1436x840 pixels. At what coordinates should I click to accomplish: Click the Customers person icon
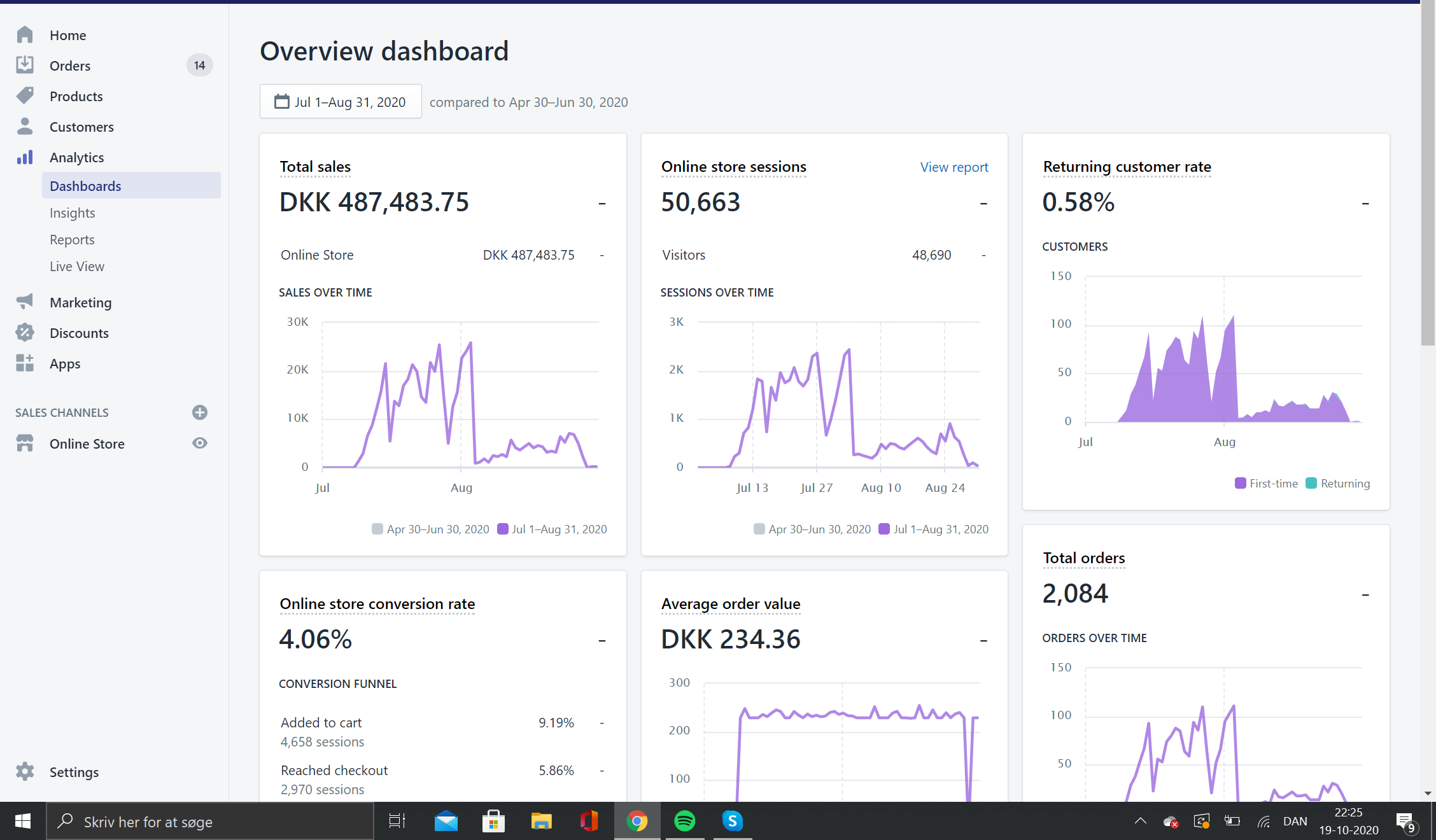pyautogui.click(x=25, y=126)
